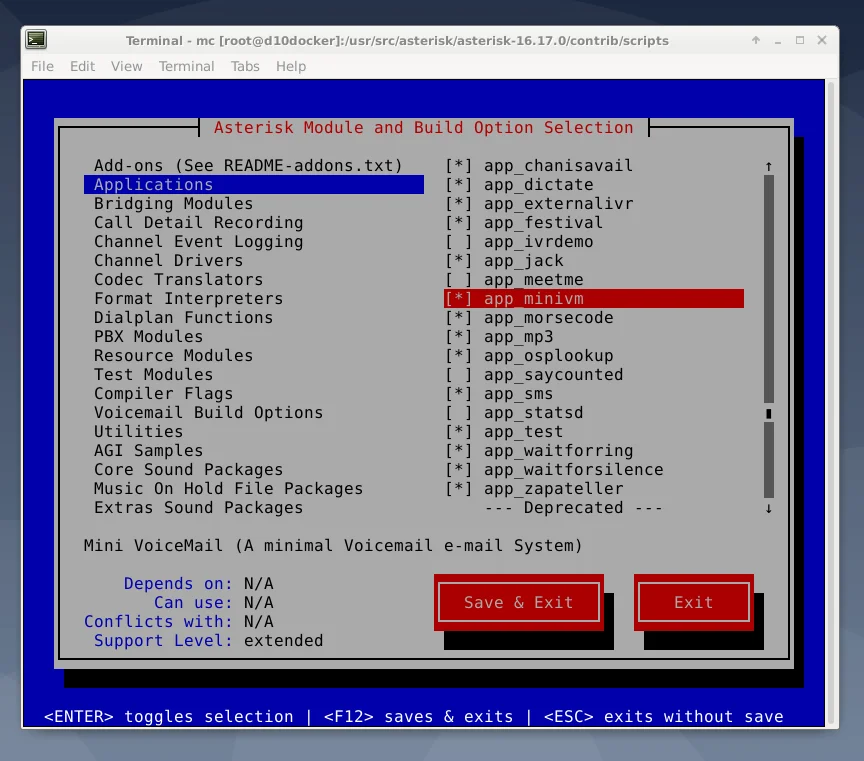Select the Codec Translators category
This screenshot has width=864, height=761.
[178, 280]
